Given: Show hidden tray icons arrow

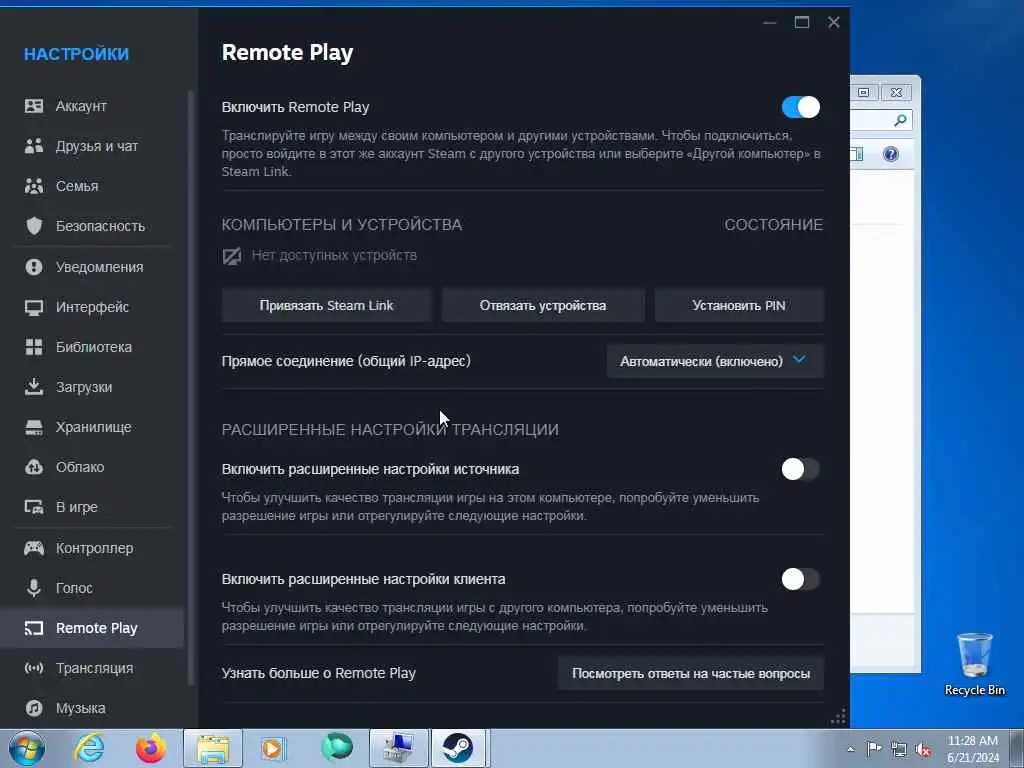Looking at the screenshot, I should [850, 750].
